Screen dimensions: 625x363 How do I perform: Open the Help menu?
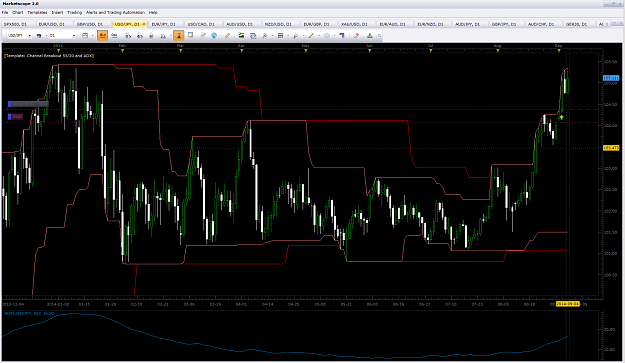pos(153,12)
